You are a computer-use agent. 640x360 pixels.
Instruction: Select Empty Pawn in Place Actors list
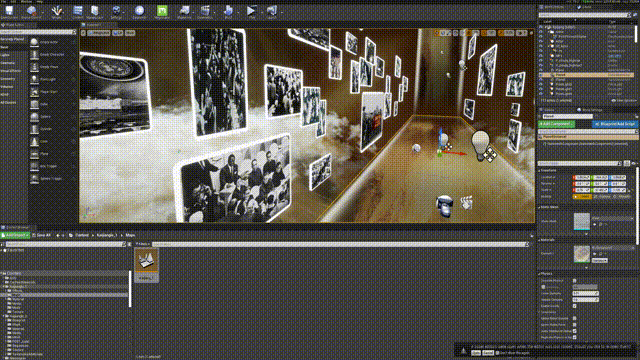[x=53, y=67]
